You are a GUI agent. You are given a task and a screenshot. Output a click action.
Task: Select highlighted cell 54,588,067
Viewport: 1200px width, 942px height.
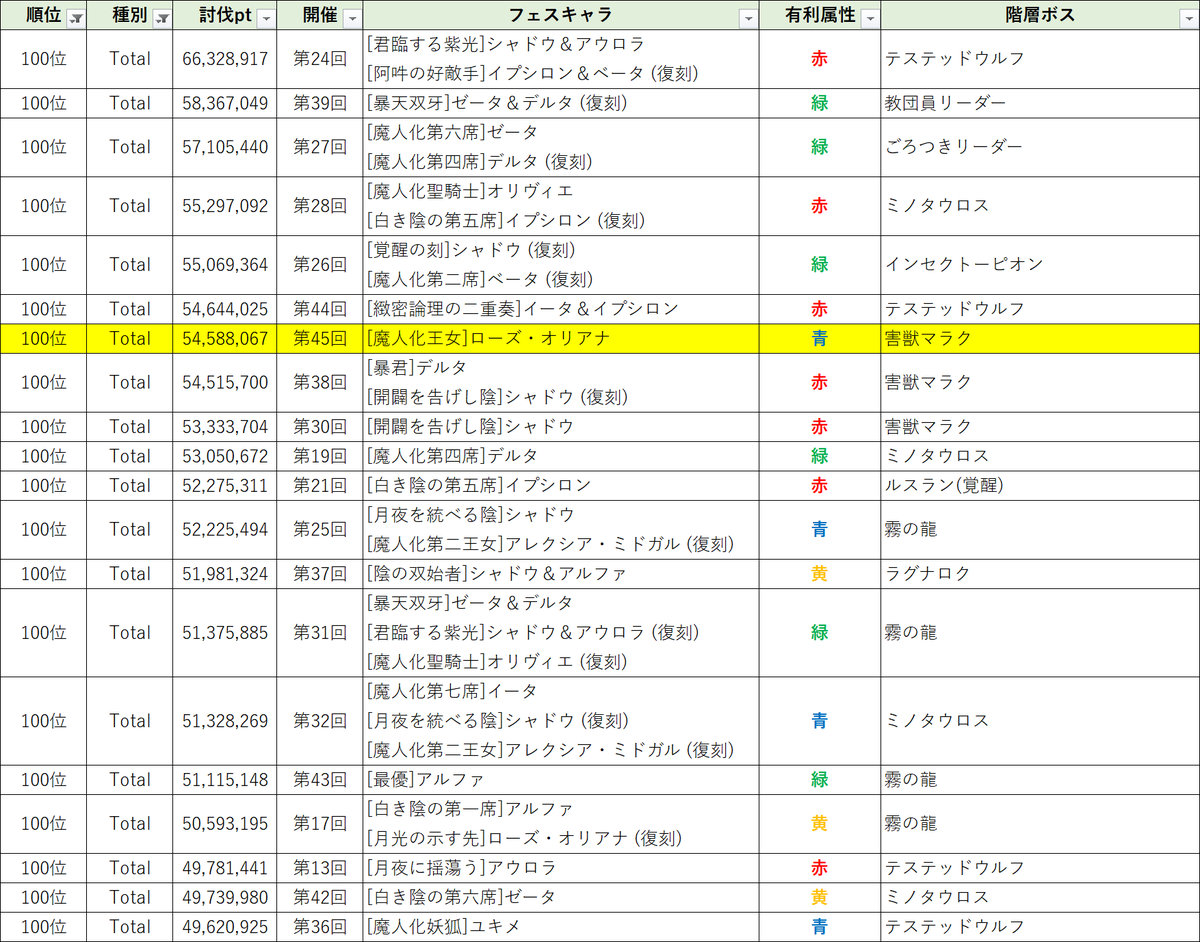(x=225, y=338)
